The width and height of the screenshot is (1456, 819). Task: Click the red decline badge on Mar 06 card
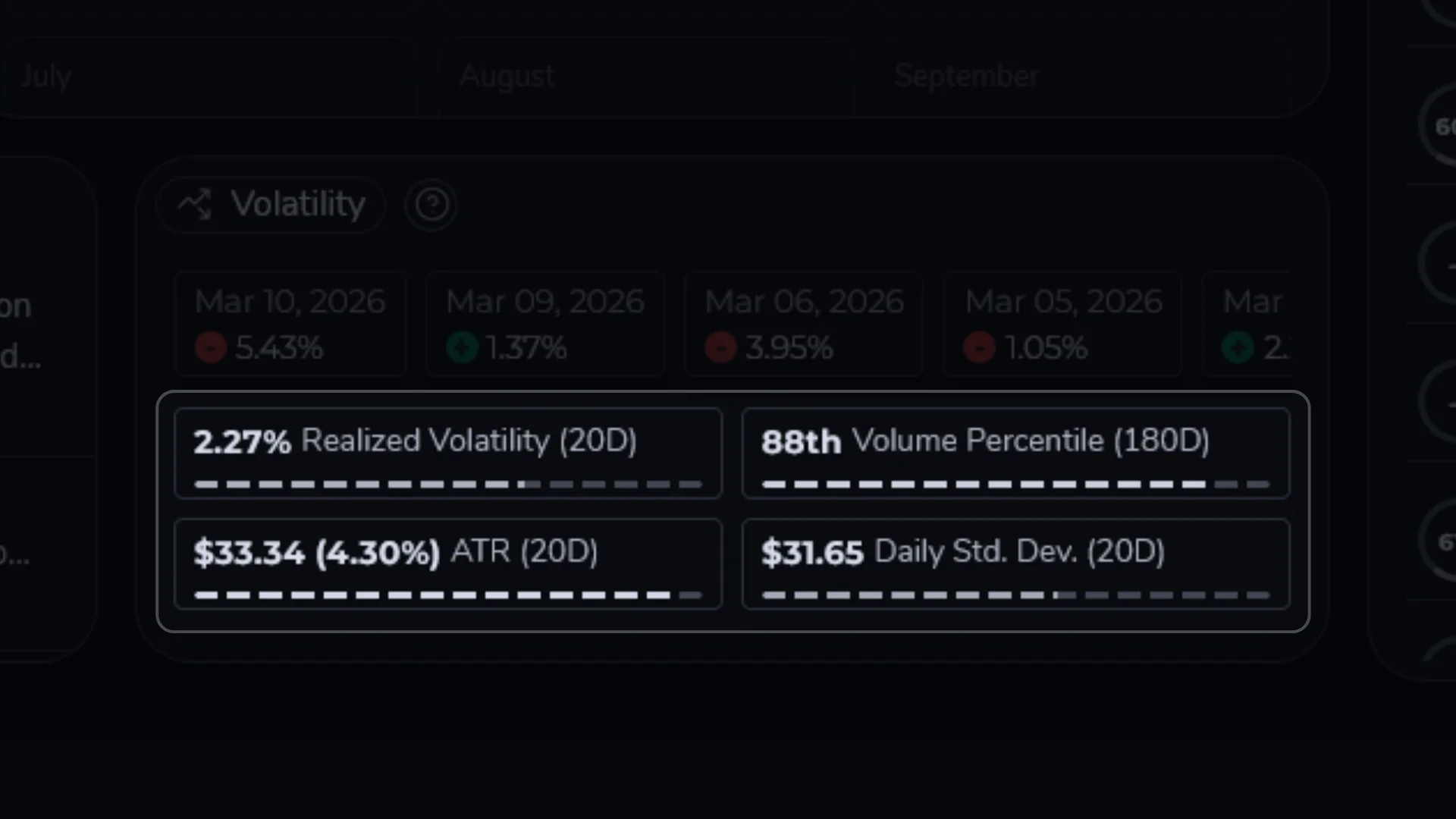721,348
